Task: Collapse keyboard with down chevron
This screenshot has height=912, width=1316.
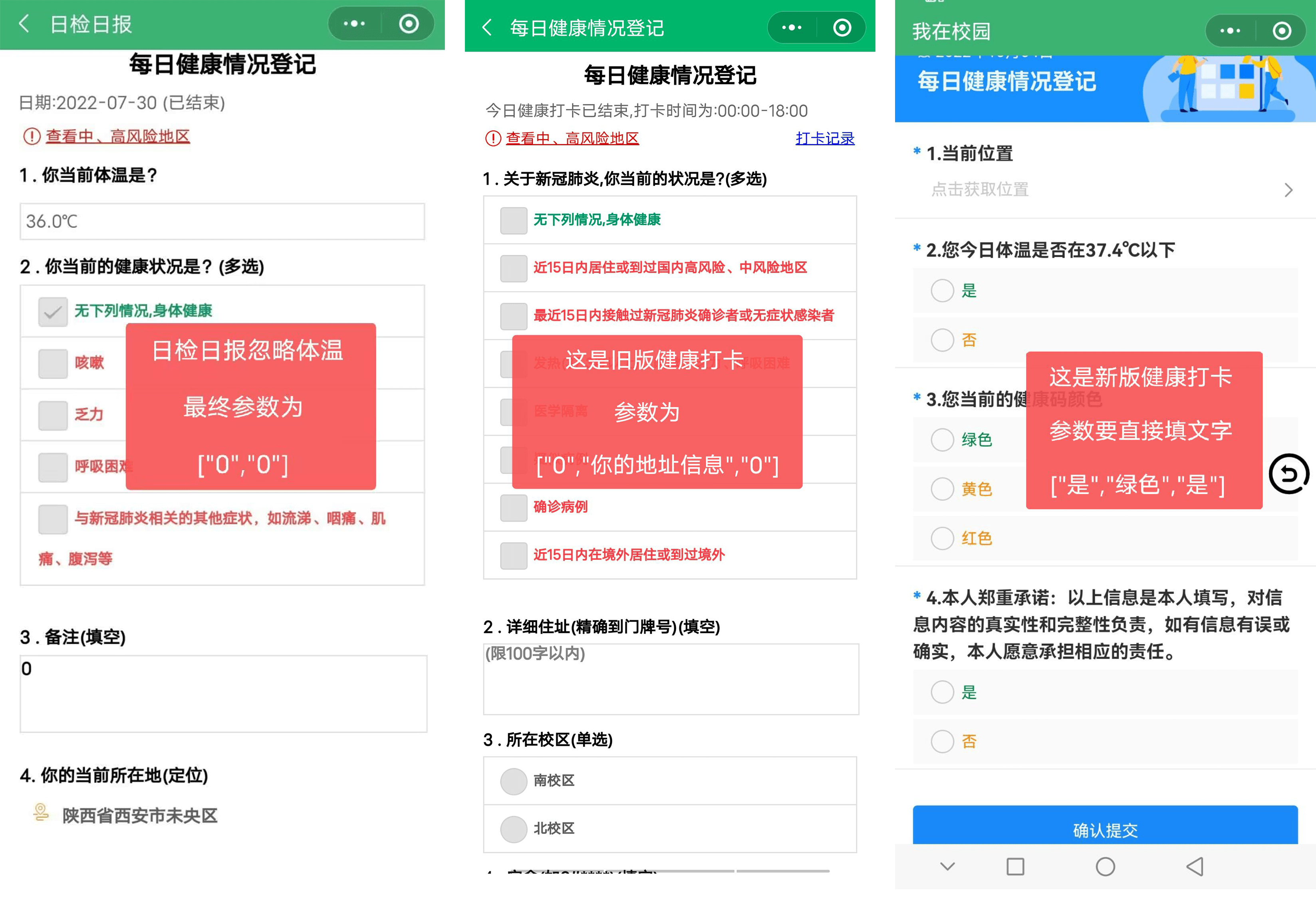Action: 947,866
